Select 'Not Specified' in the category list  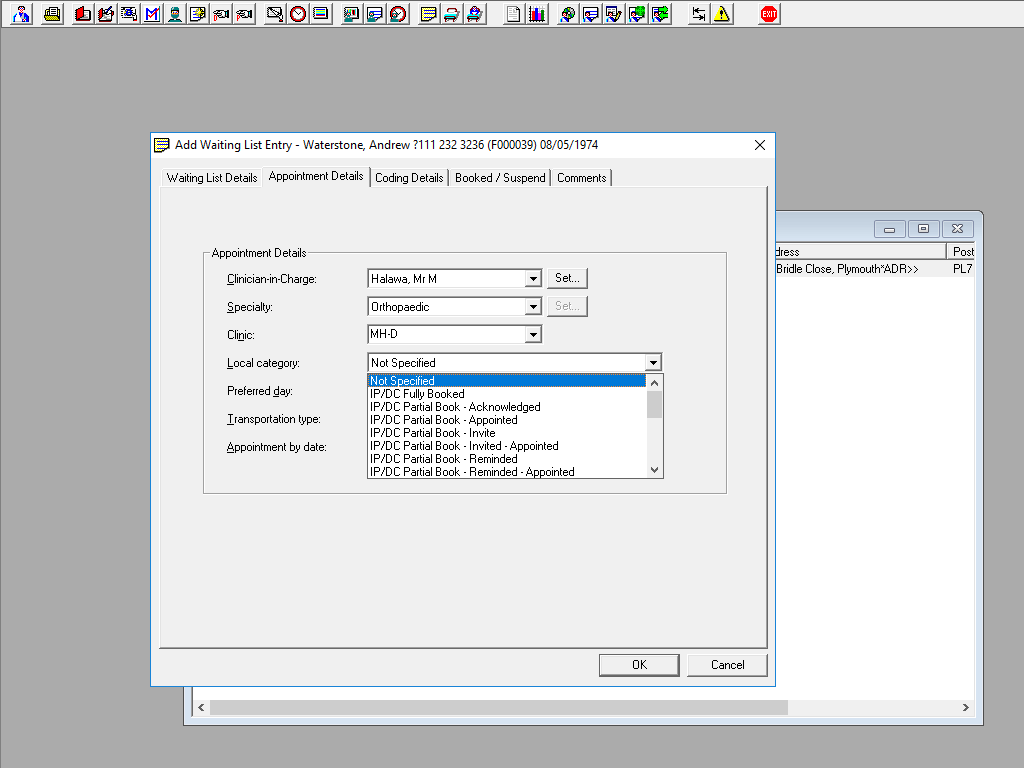click(x=507, y=381)
